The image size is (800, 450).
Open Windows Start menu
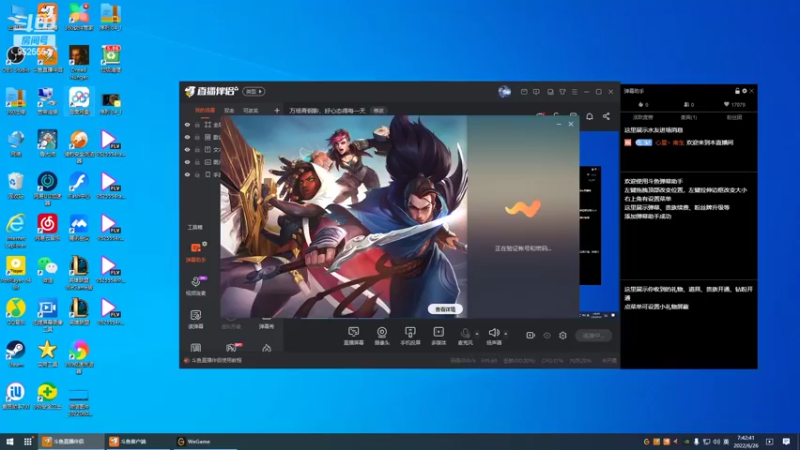click(x=10, y=441)
